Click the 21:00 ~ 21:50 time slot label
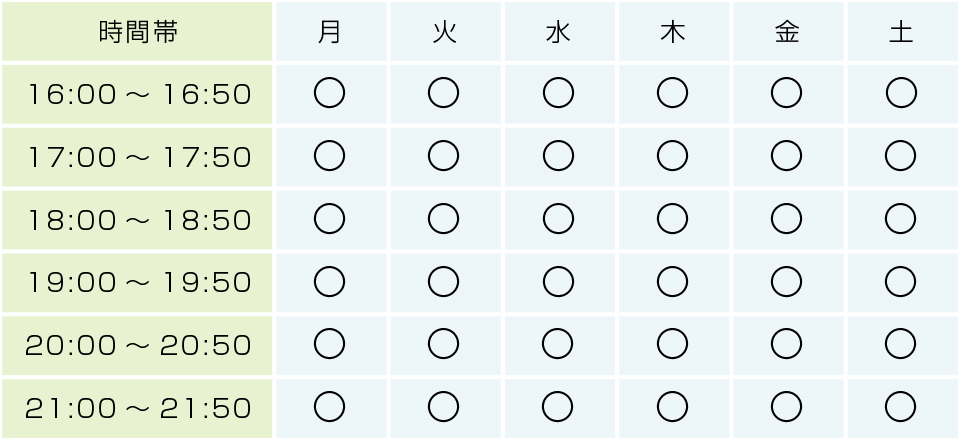960x440 pixels. pos(137,408)
